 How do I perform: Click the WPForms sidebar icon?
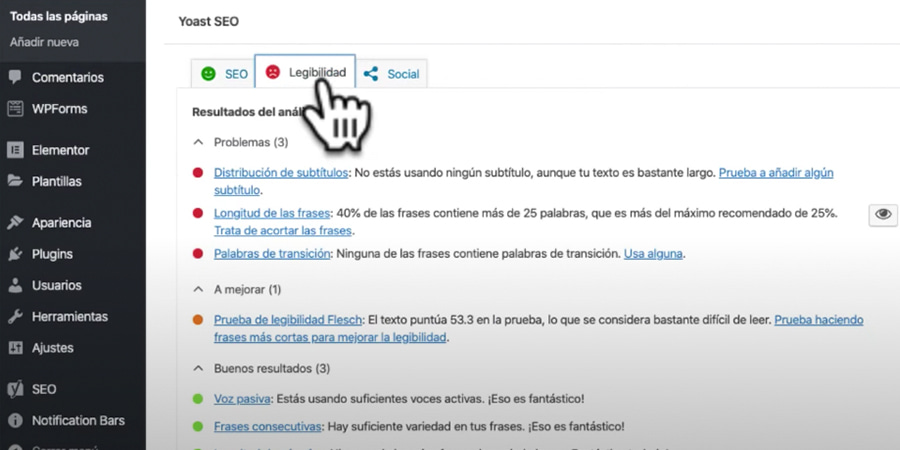point(15,108)
